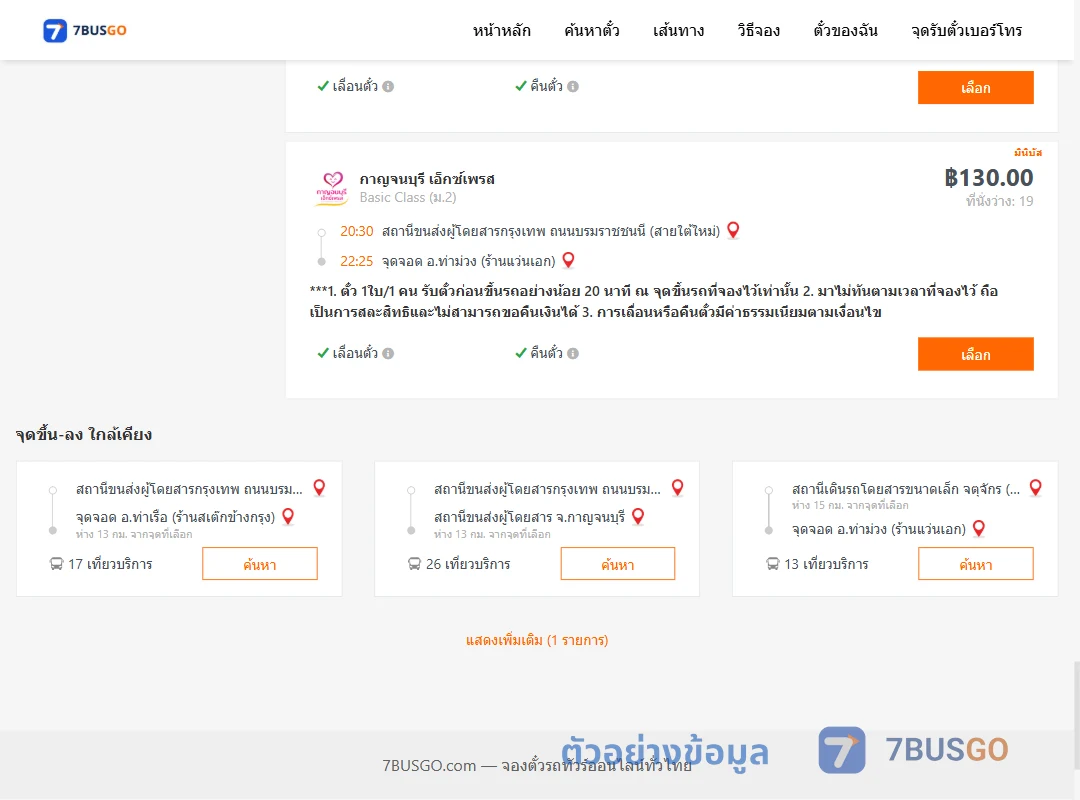The height and width of the screenshot is (800, 1080).
Task: Click ค้นหา in the 13 เที่ยวบริการ card
Action: [x=975, y=564]
